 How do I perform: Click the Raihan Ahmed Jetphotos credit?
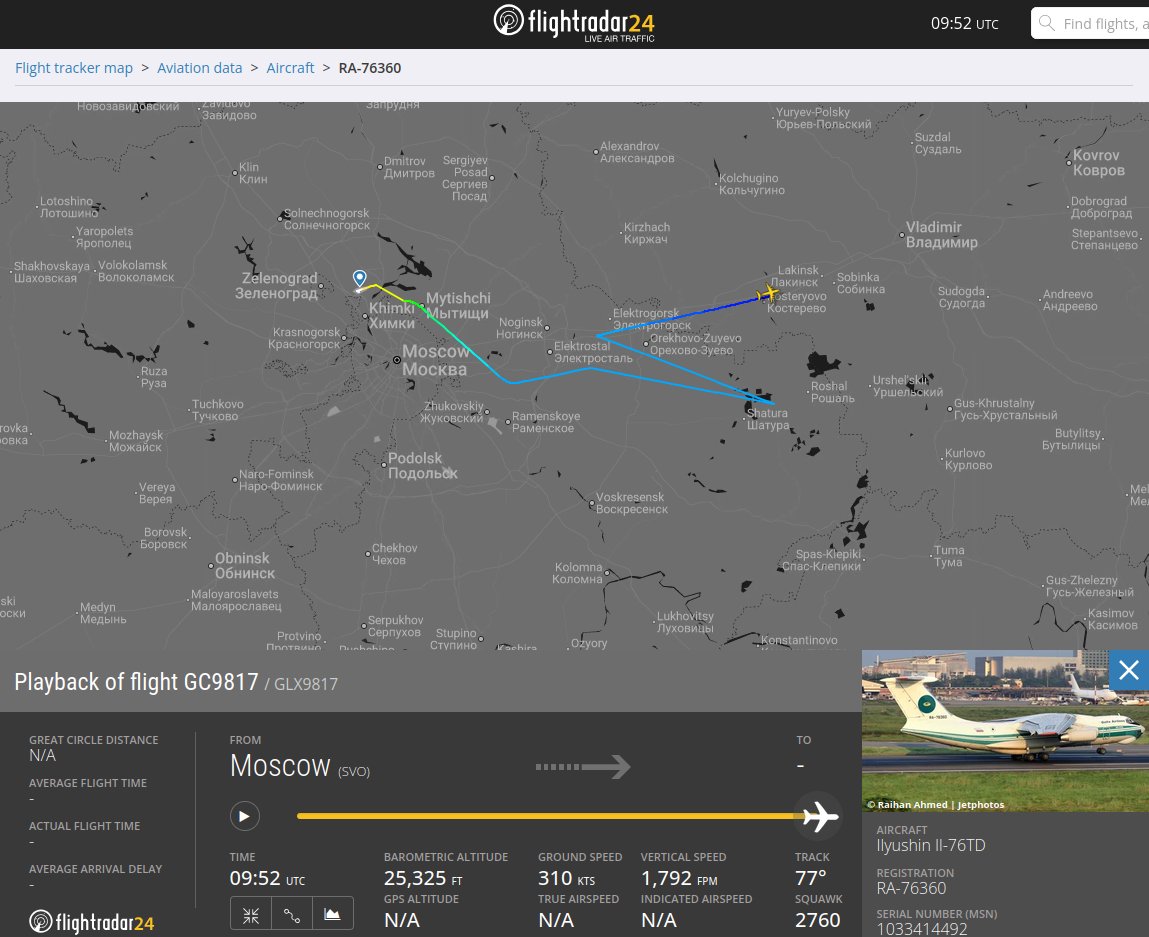click(x=935, y=804)
